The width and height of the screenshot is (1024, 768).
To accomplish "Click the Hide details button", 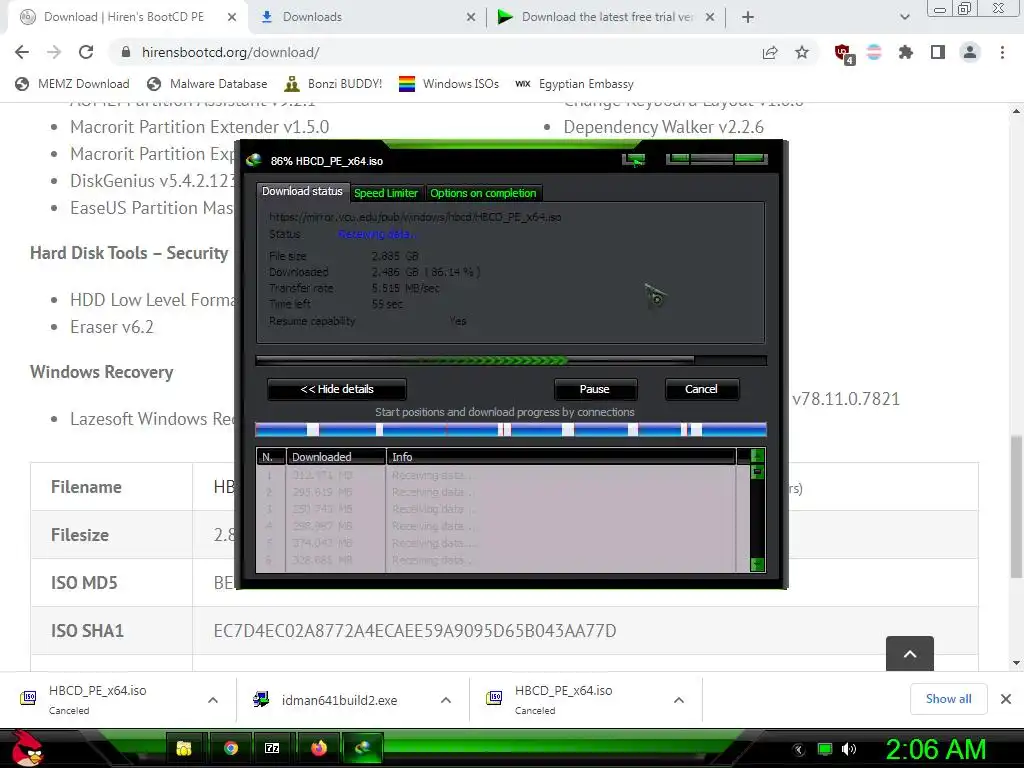I will click(337, 389).
